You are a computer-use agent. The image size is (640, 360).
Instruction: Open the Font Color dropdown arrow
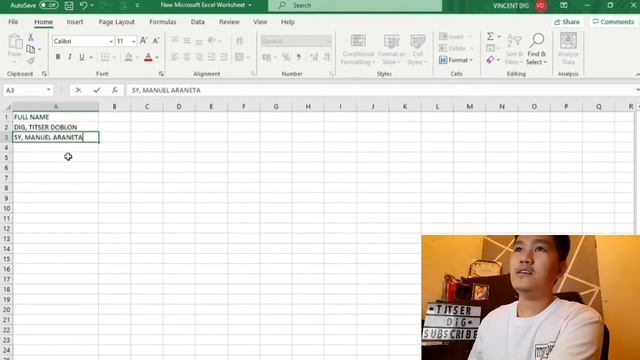157,58
